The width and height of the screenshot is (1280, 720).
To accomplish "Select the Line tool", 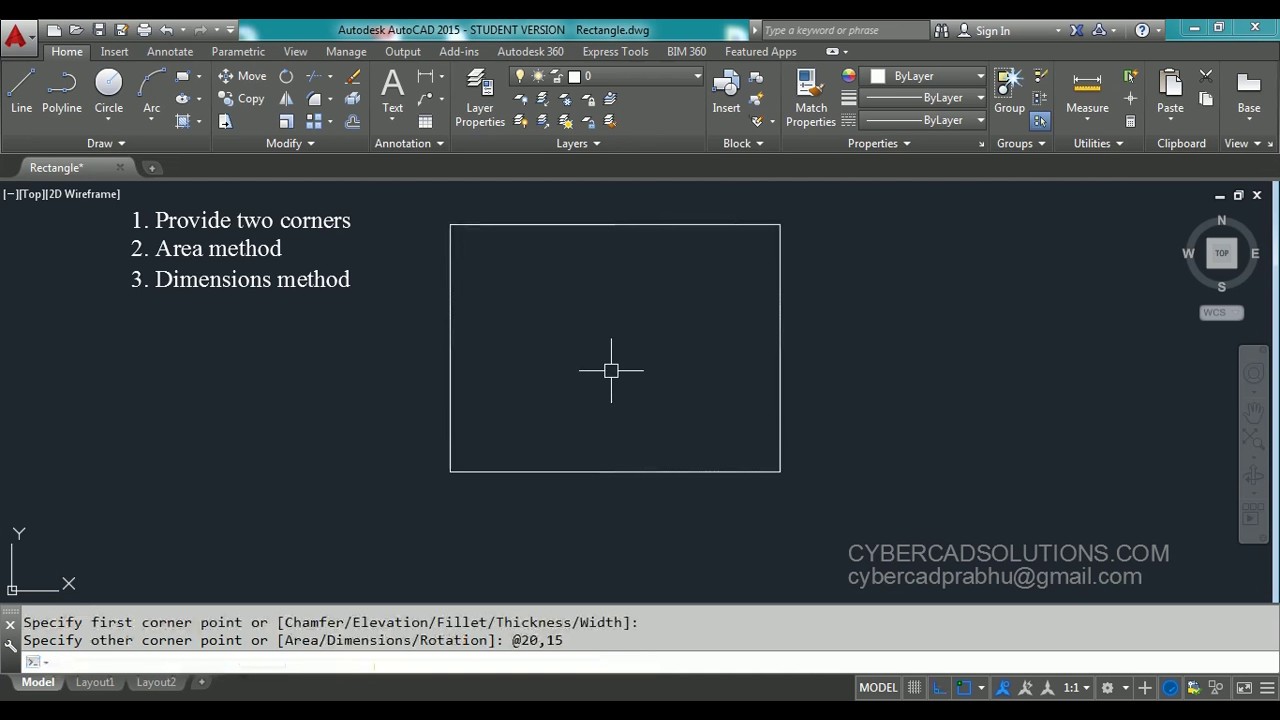I will tap(21, 92).
